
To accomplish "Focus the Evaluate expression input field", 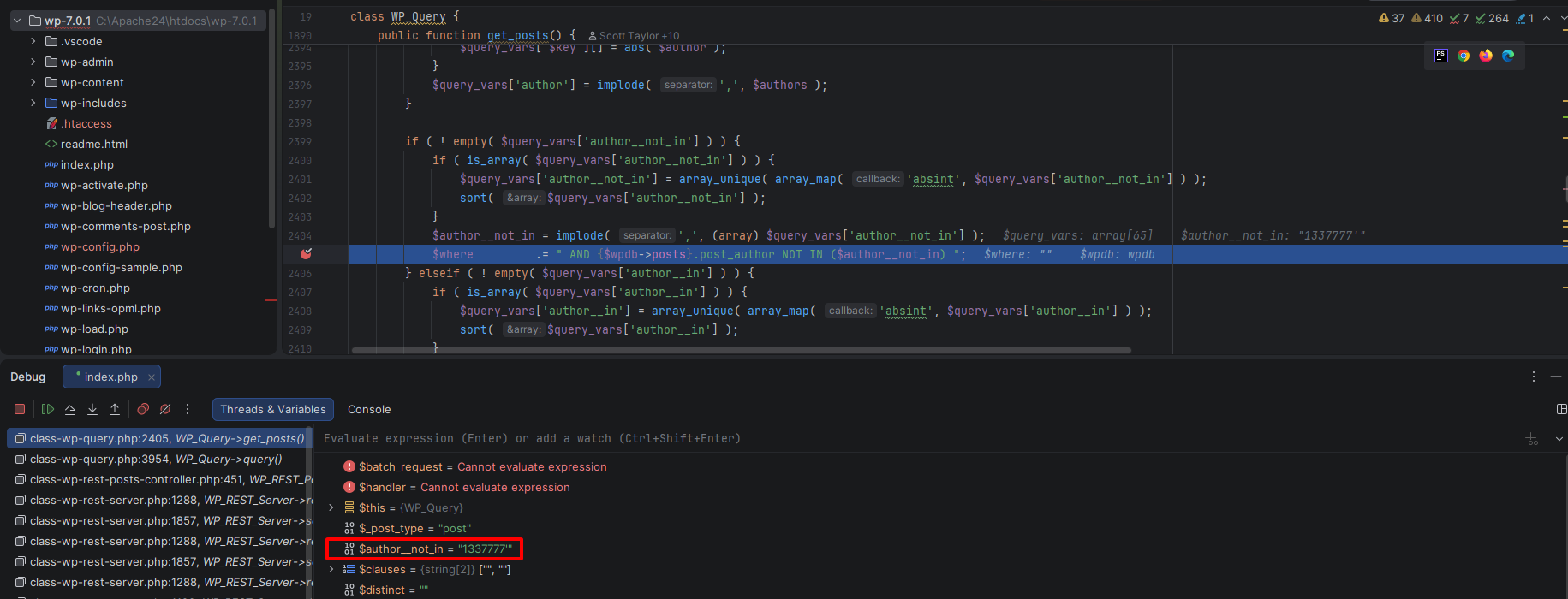I will 916,438.
